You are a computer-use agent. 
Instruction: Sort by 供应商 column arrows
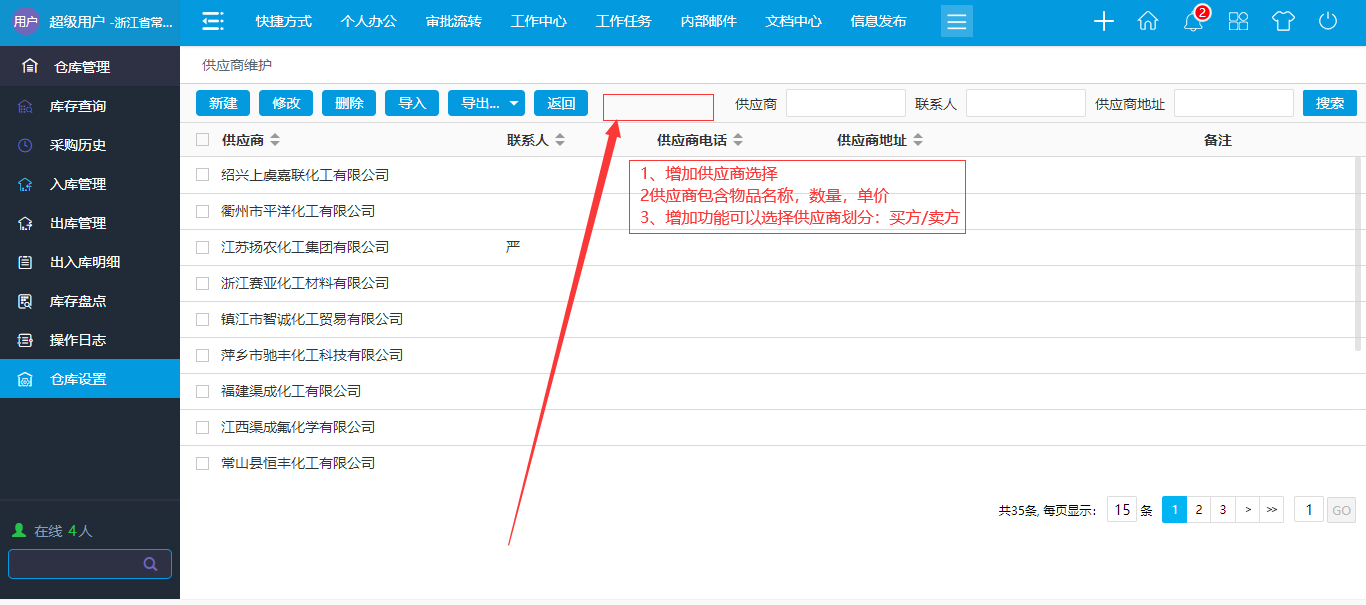pyautogui.click(x=276, y=140)
